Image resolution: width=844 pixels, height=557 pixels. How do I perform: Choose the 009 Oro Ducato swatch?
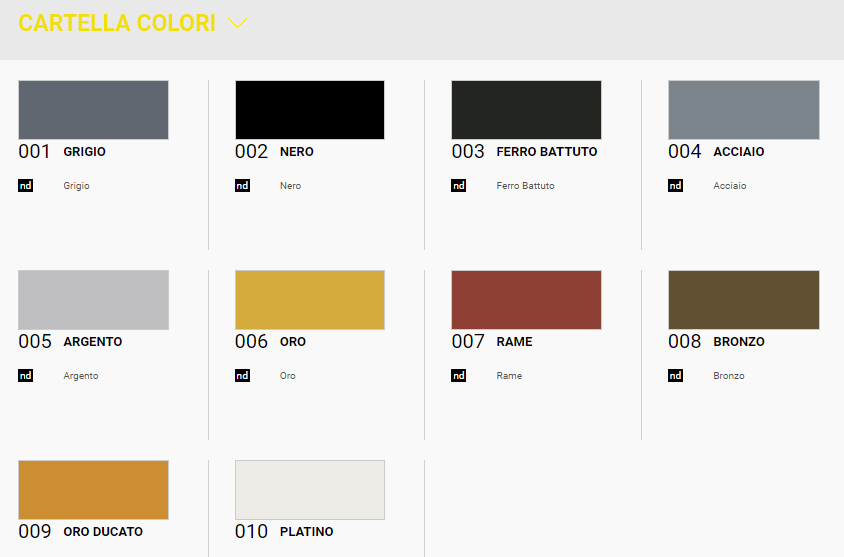(93, 490)
